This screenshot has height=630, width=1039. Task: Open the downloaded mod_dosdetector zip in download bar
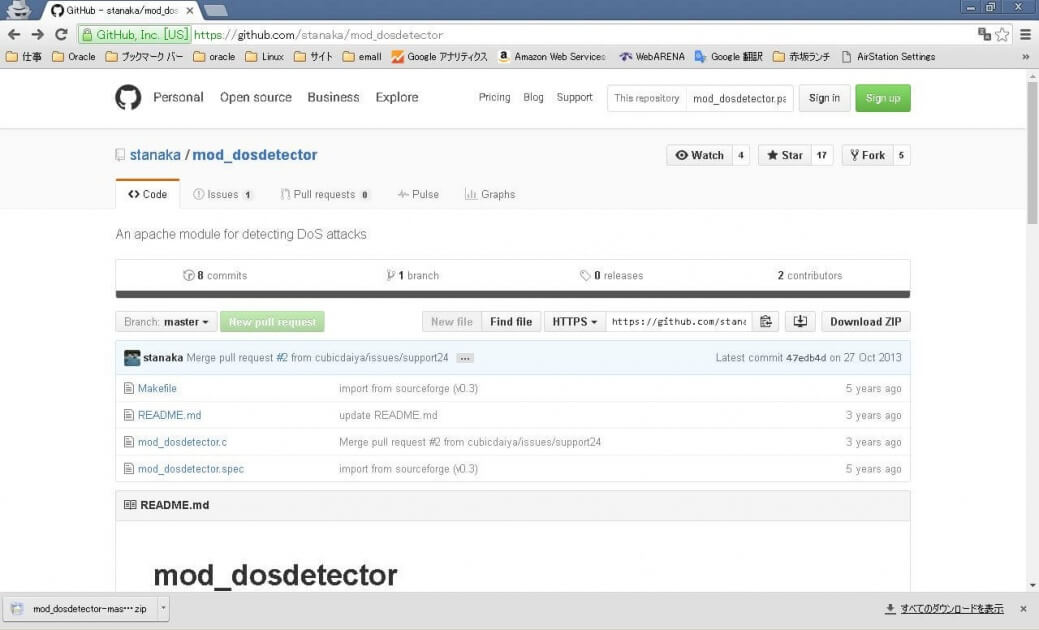(80, 608)
